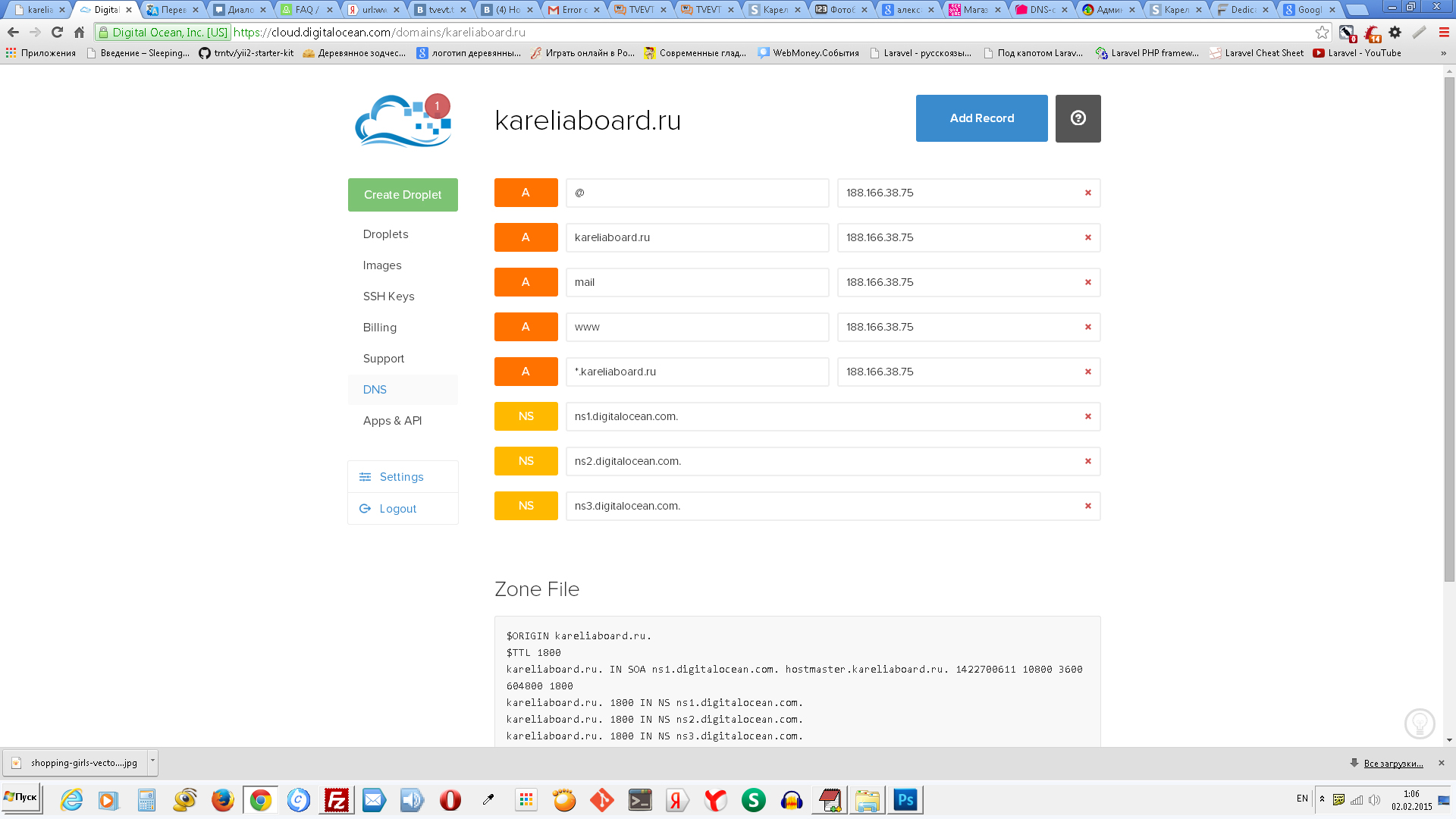The width and height of the screenshot is (1456, 819).
Task: Open the Support page
Action: 383,359
